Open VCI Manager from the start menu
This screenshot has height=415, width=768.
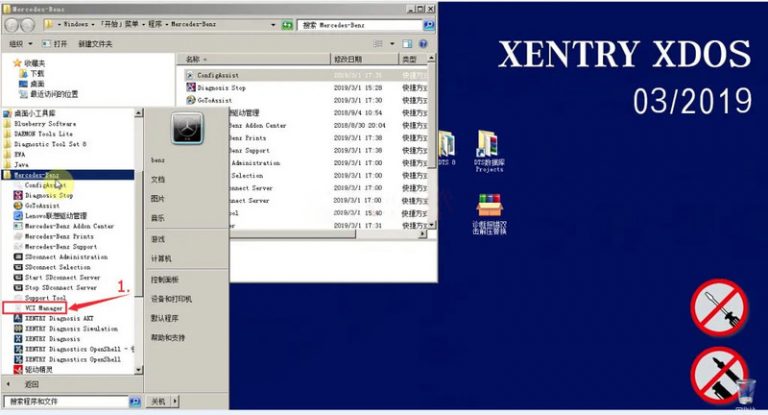coord(43,308)
